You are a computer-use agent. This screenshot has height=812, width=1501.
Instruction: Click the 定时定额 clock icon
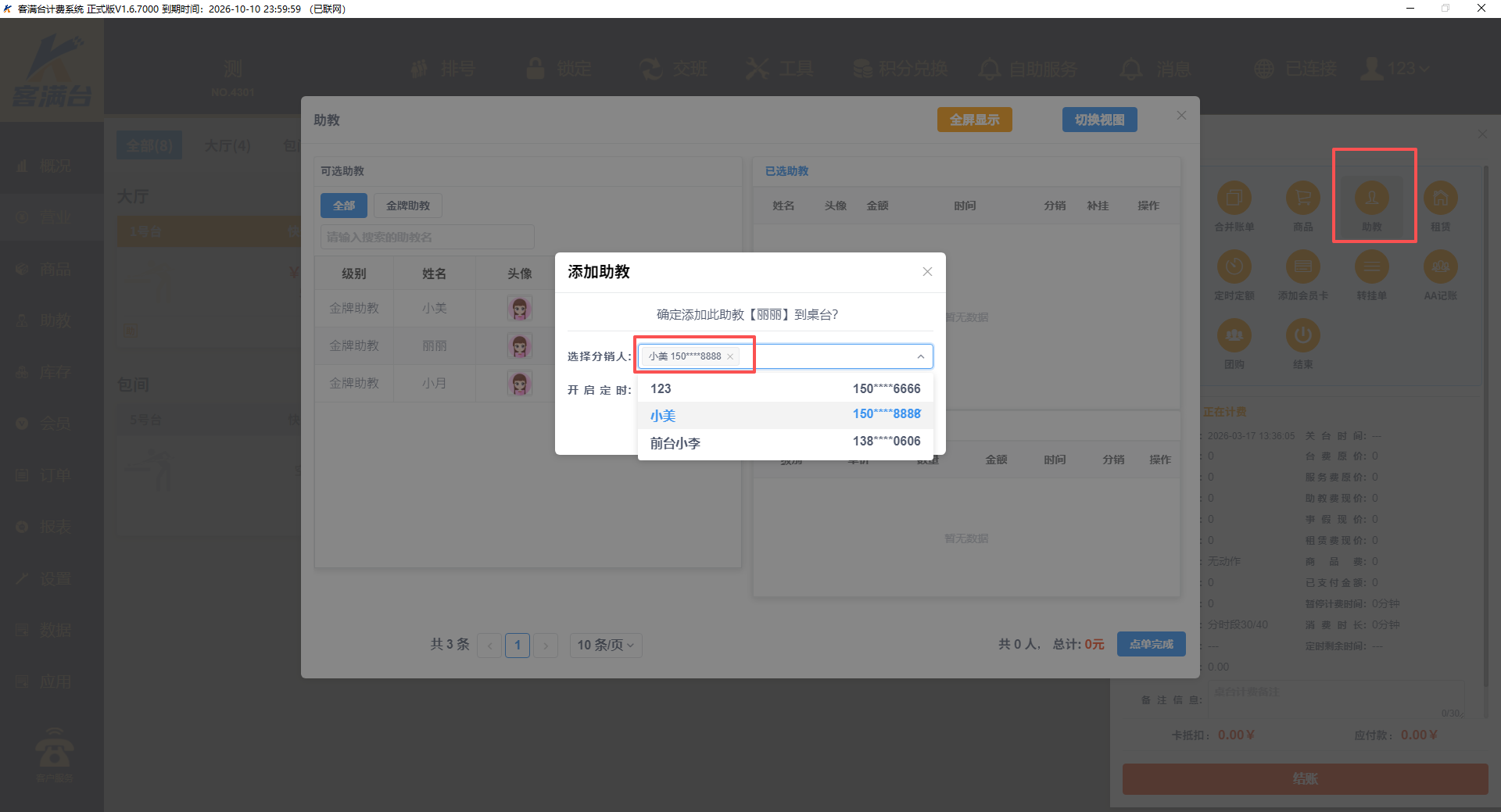point(1234,267)
